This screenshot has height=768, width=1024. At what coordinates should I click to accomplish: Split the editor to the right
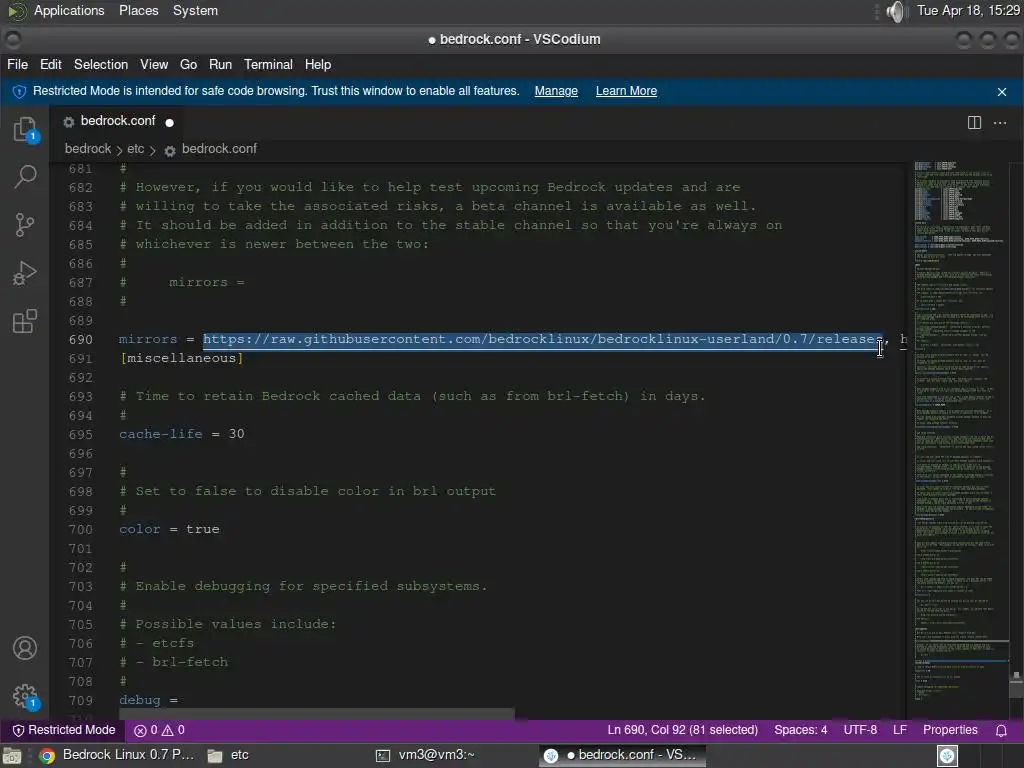[974, 123]
